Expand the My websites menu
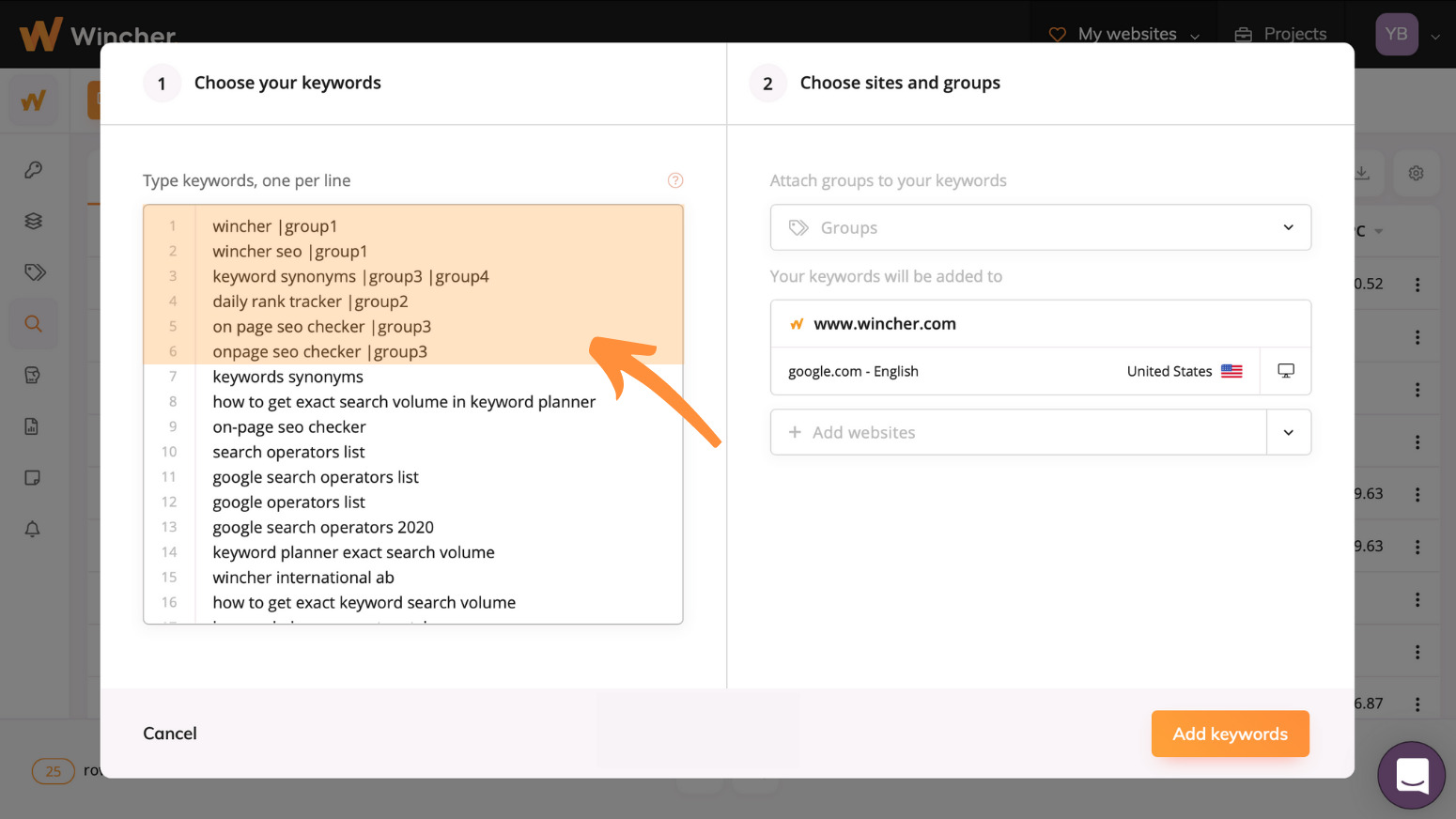 pos(1194,35)
